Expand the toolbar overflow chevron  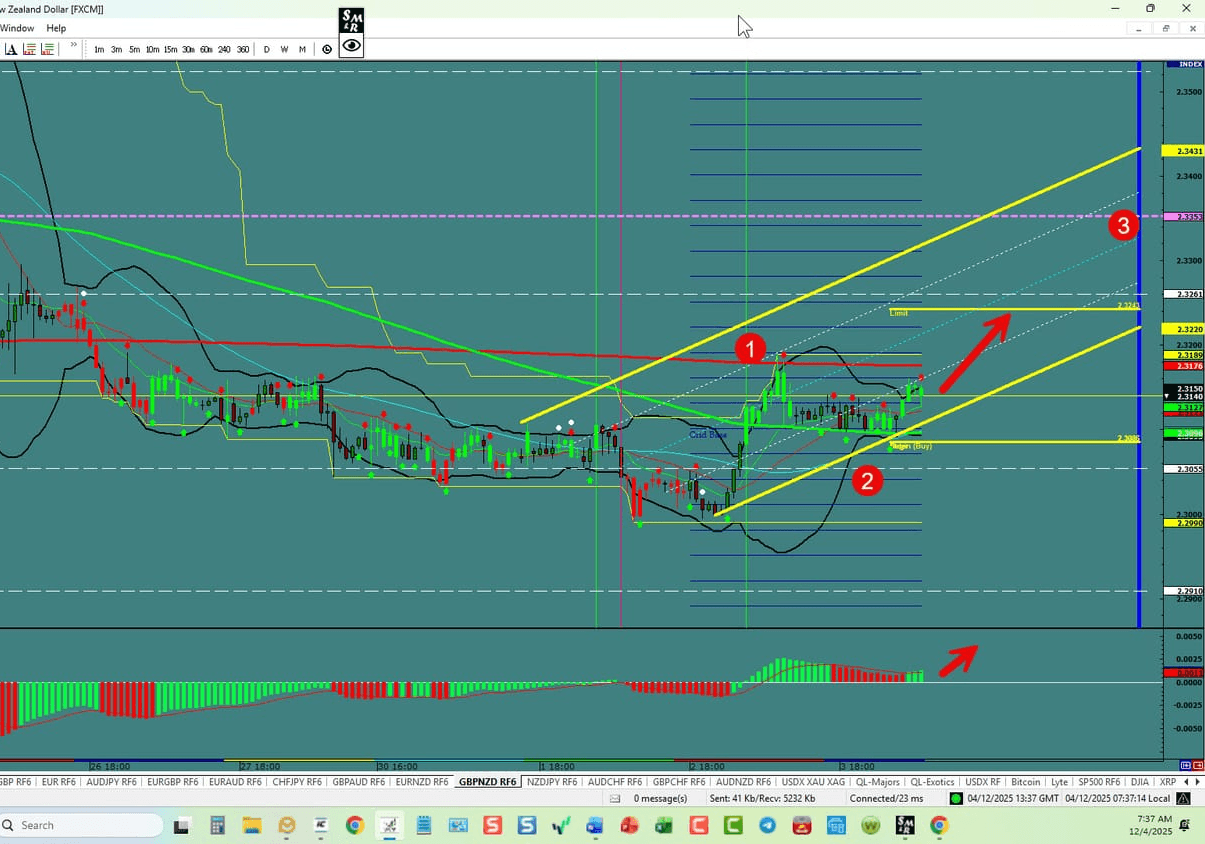tap(72, 45)
